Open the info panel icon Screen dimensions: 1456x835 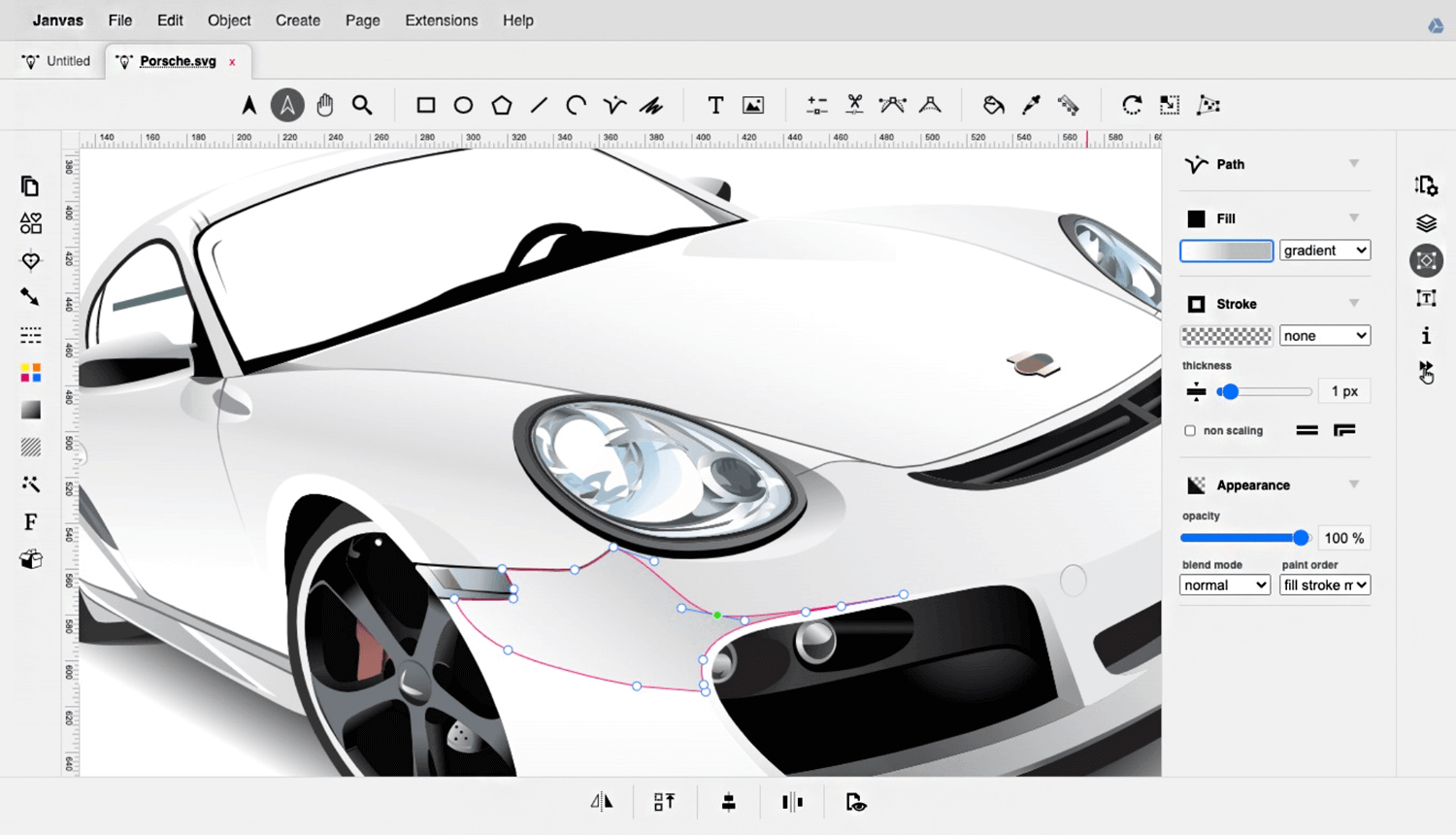(1426, 336)
